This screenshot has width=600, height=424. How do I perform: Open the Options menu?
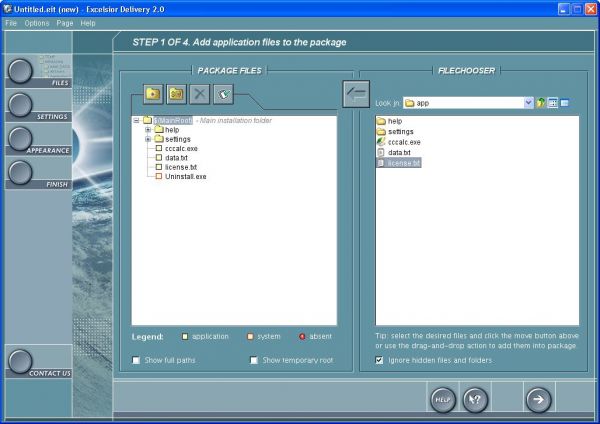(x=36, y=22)
